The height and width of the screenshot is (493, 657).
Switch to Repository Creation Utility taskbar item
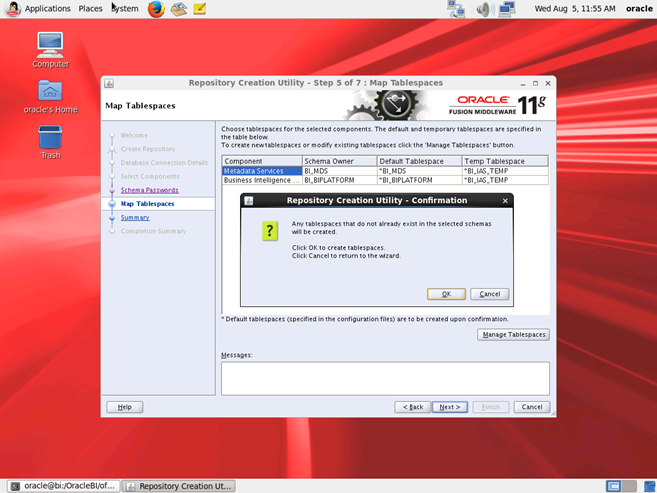click(179, 486)
